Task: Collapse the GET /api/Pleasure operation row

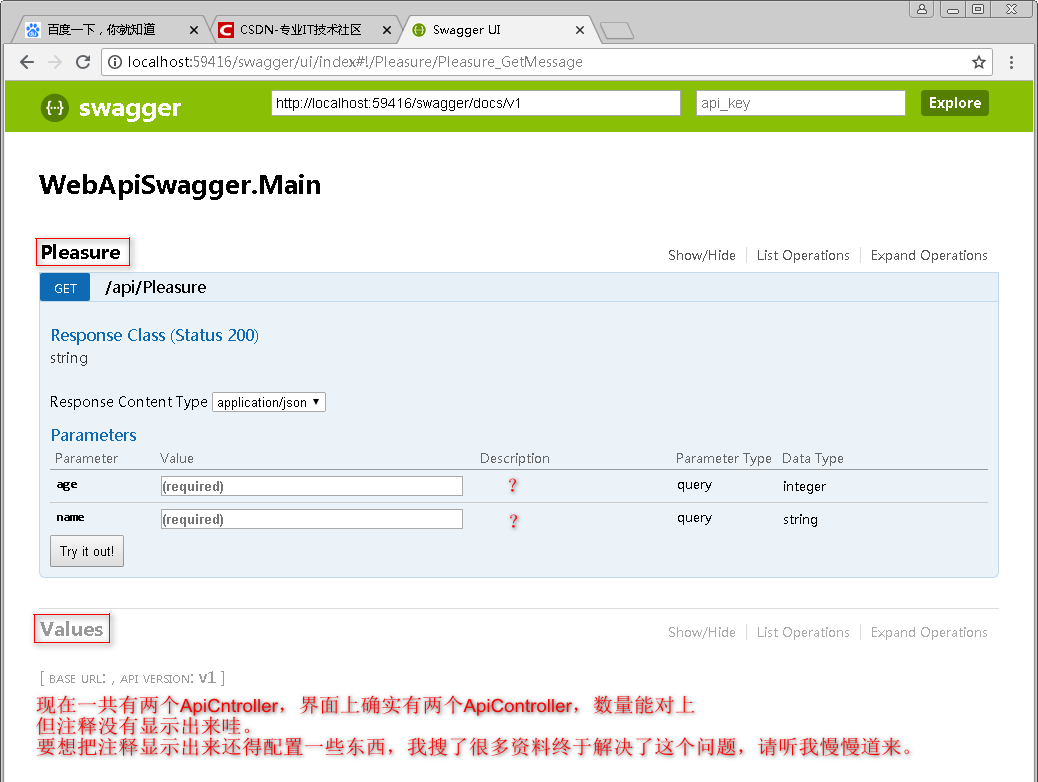Action: pos(155,287)
